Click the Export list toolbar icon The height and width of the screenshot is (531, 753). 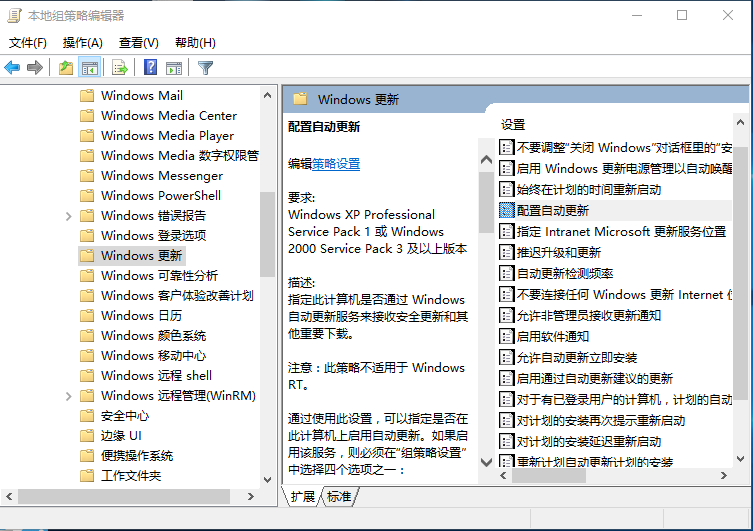[120, 68]
